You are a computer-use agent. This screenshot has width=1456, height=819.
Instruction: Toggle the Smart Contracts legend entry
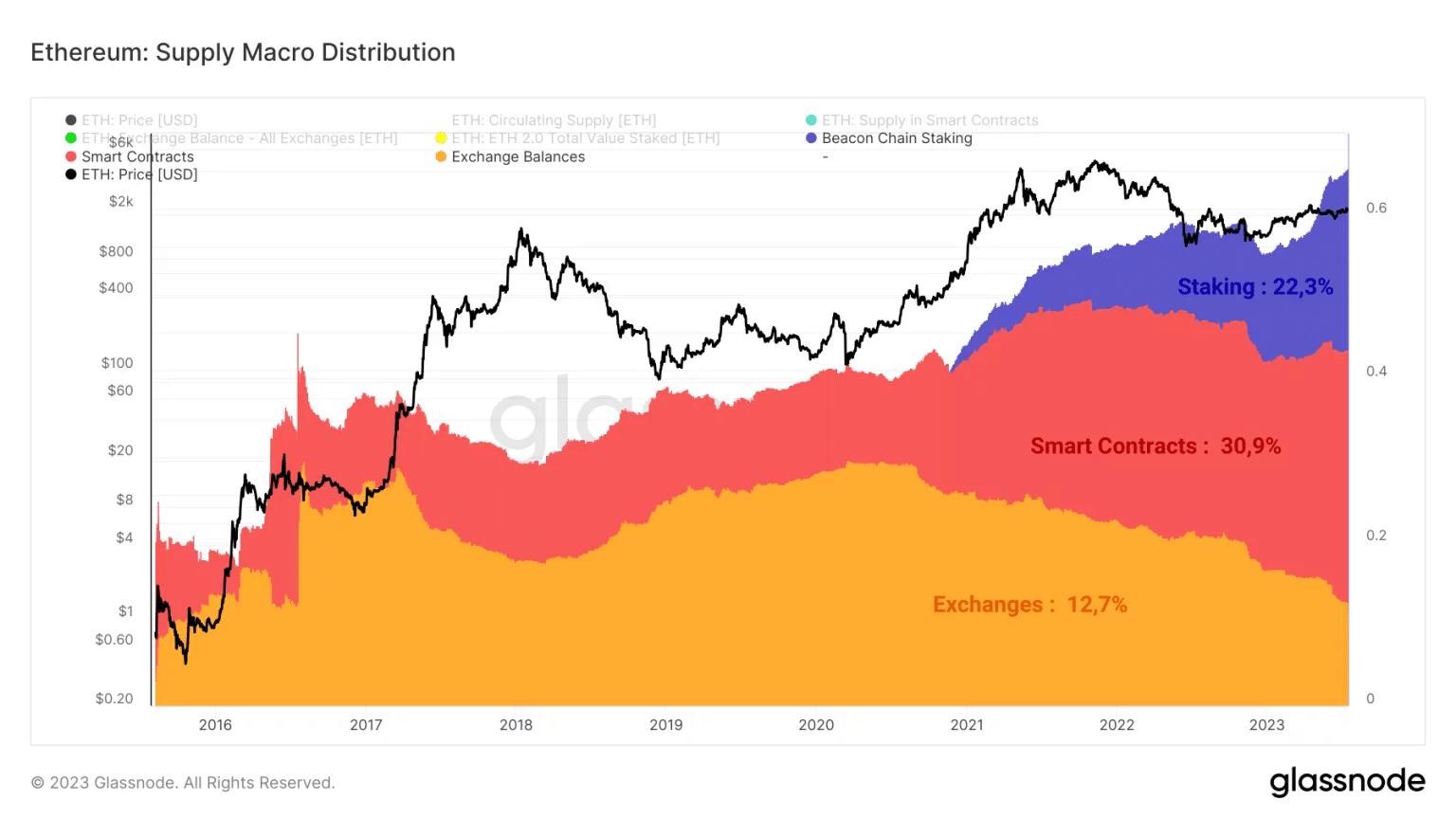click(x=130, y=156)
